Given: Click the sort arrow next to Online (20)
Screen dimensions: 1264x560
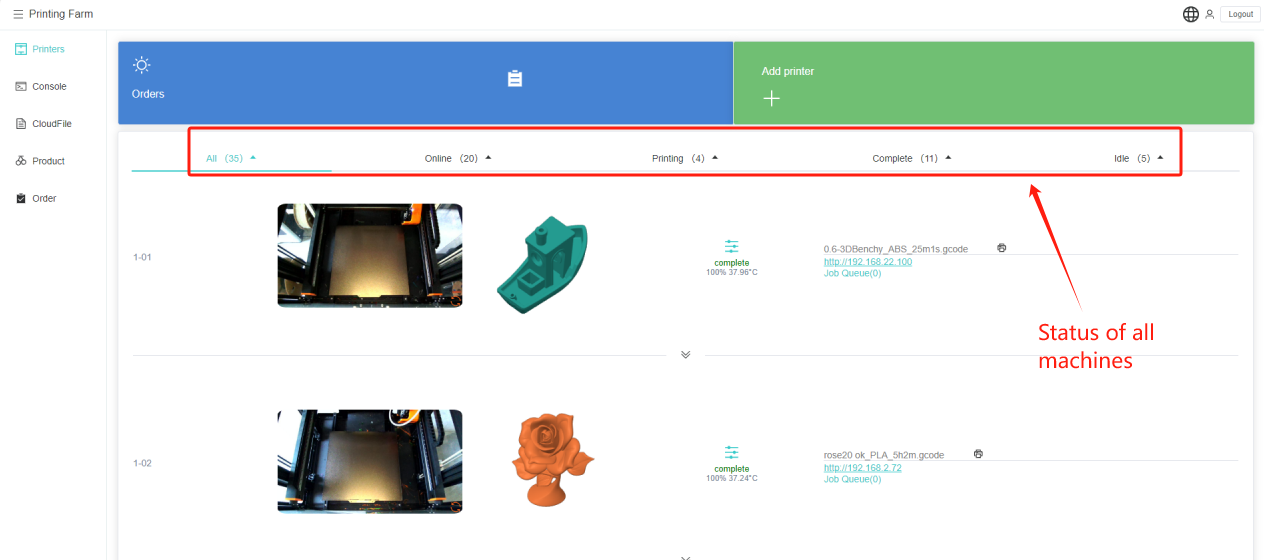Looking at the screenshot, I should tap(488, 157).
